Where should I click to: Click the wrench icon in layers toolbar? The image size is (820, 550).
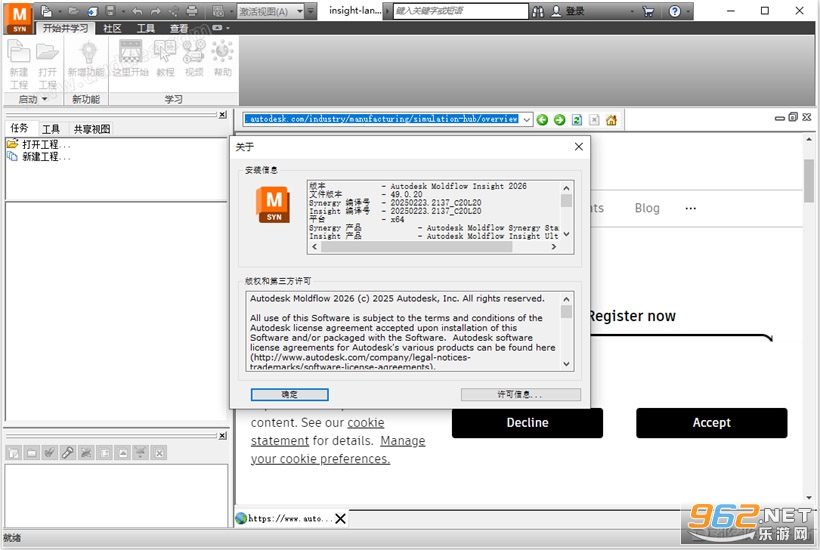coord(67,453)
